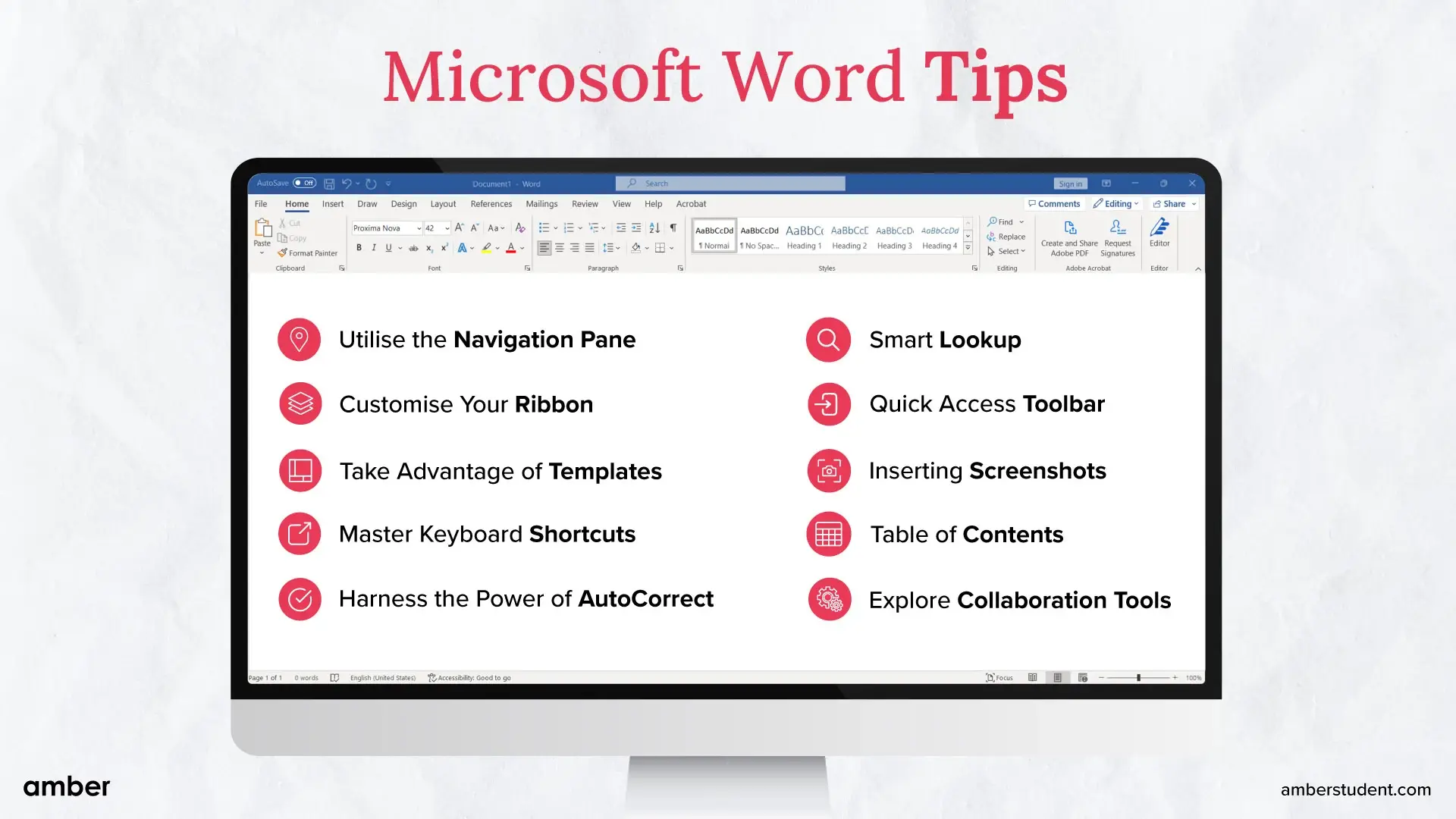Click the Comments button

[x=1054, y=204]
